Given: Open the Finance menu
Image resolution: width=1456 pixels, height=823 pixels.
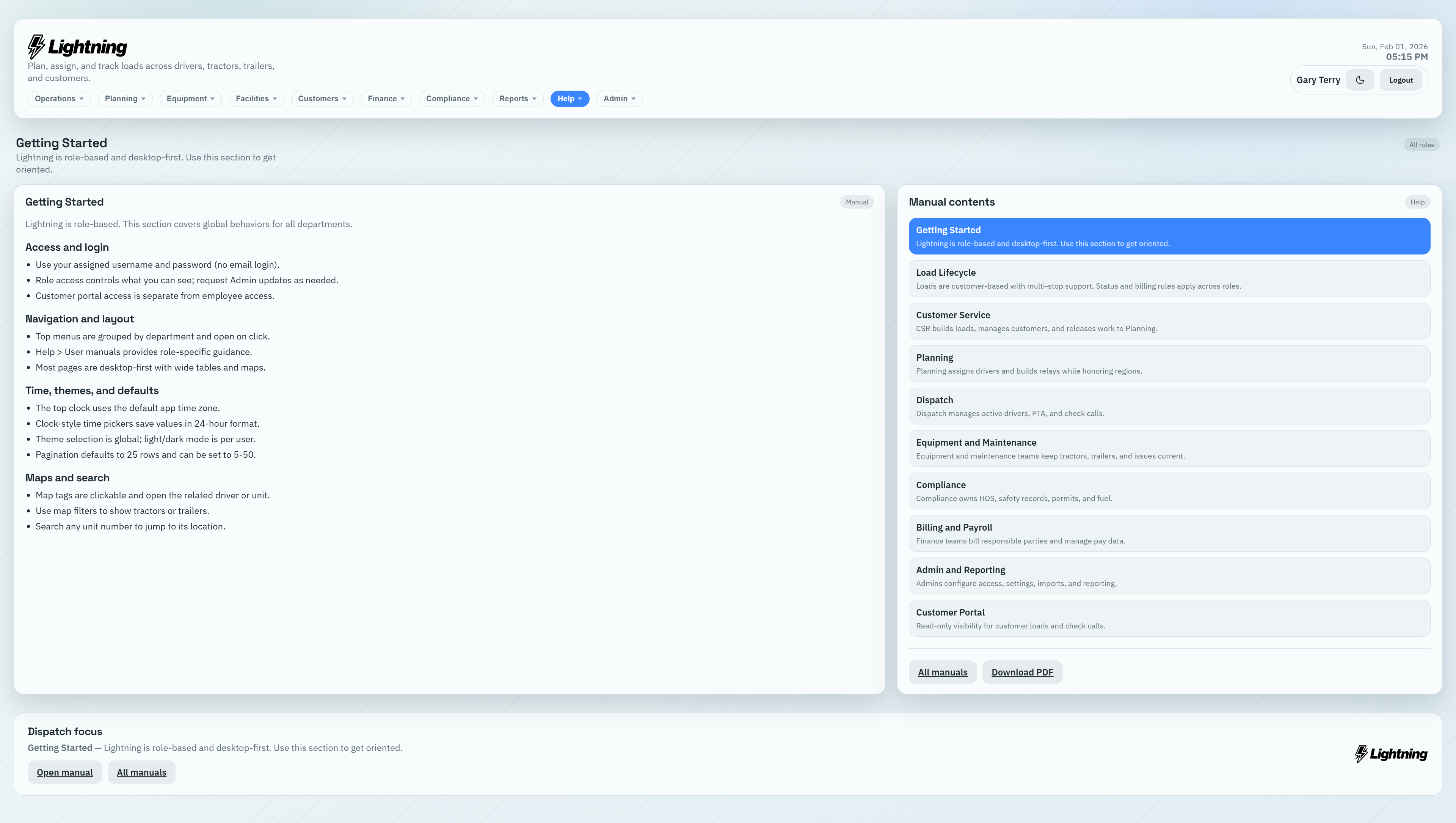Looking at the screenshot, I should point(386,98).
